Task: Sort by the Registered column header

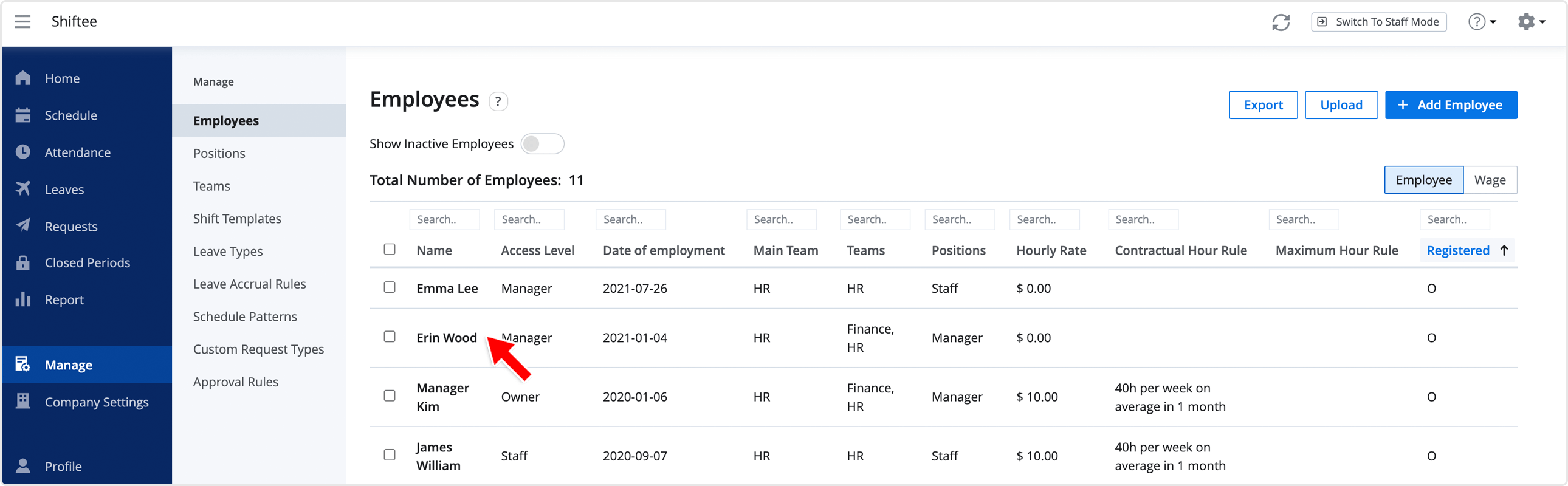Action: coord(1458,251)
